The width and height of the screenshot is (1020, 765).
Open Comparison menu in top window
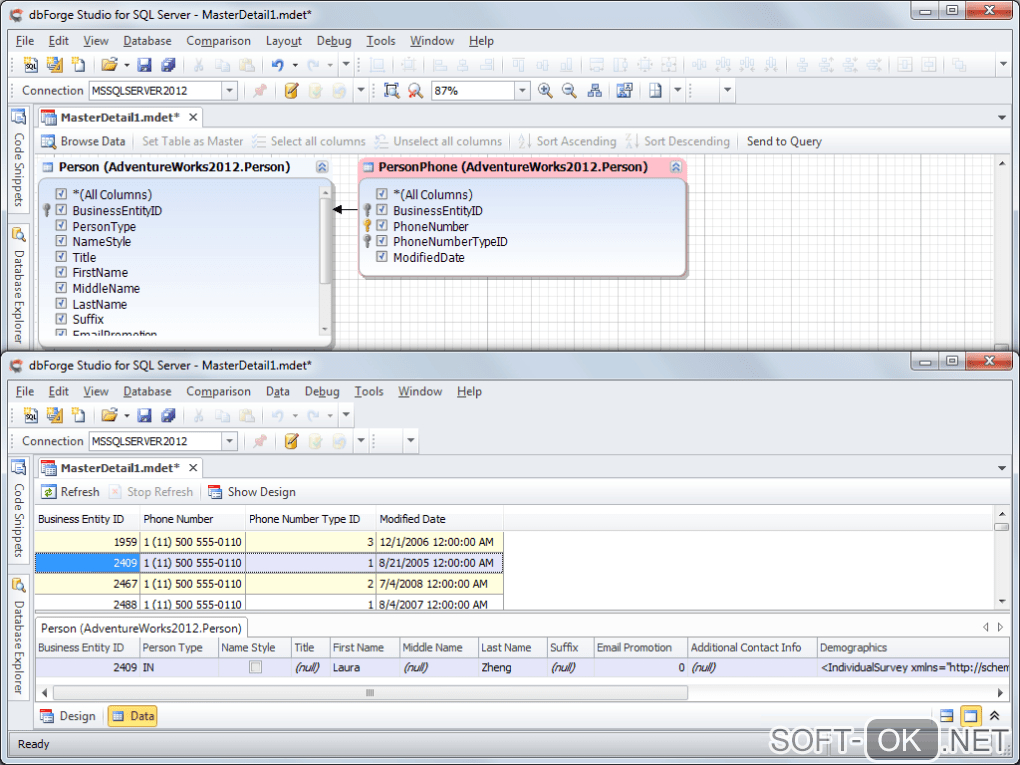tap(219, 41)
